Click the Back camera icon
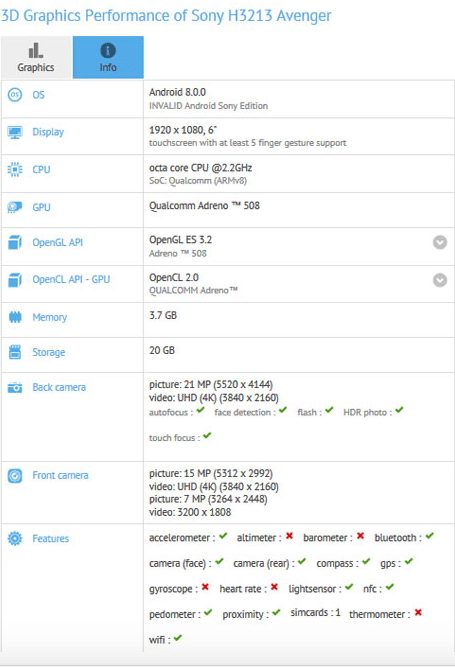 pyautogui.click(x=15, y=388)
